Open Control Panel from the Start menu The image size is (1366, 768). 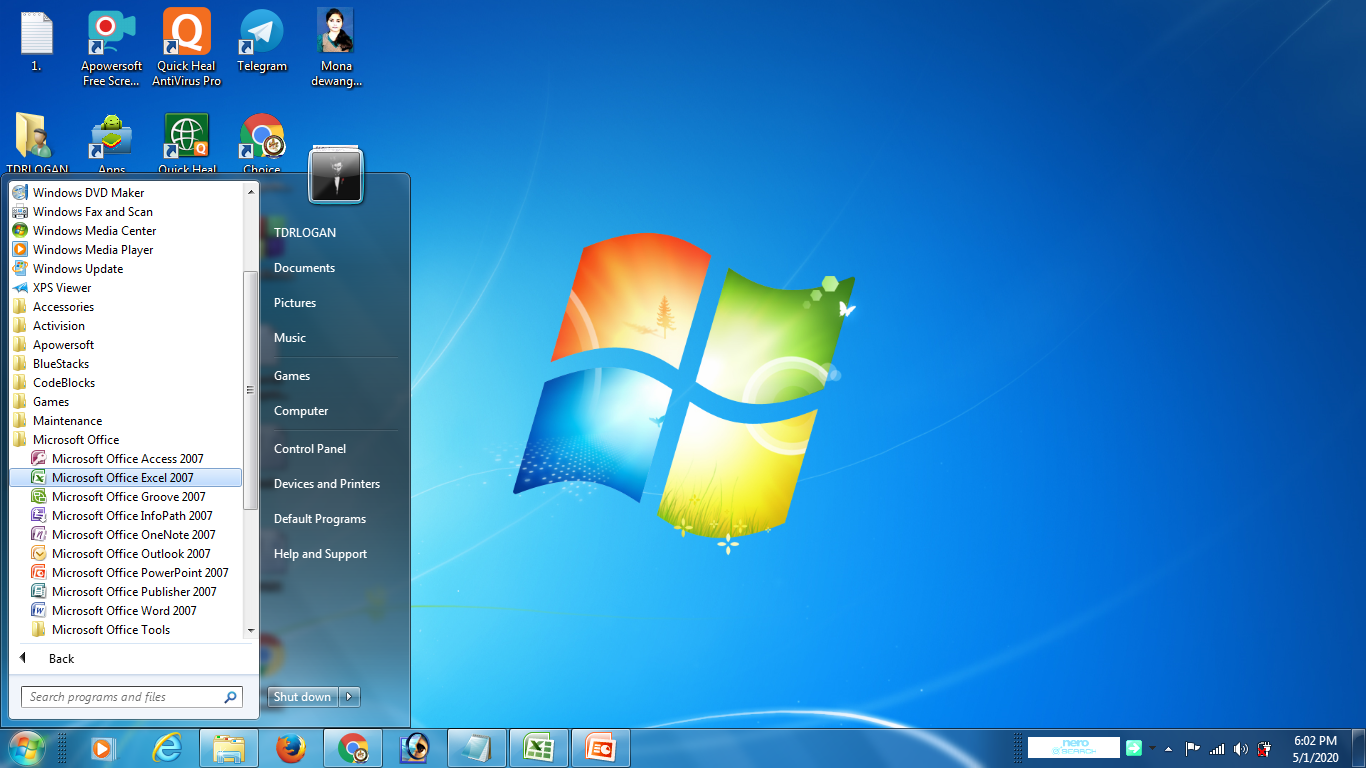point(310,449)
